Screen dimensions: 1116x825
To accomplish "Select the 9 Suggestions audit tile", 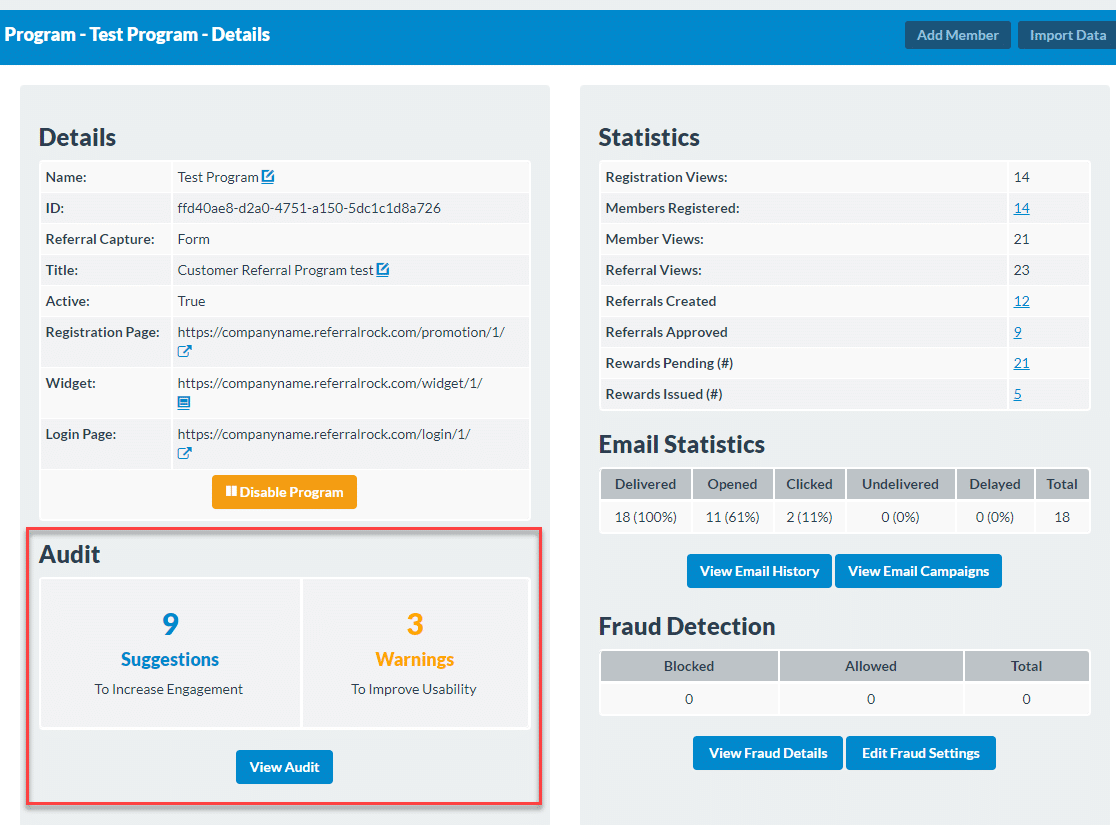I will tap(170, 653).
